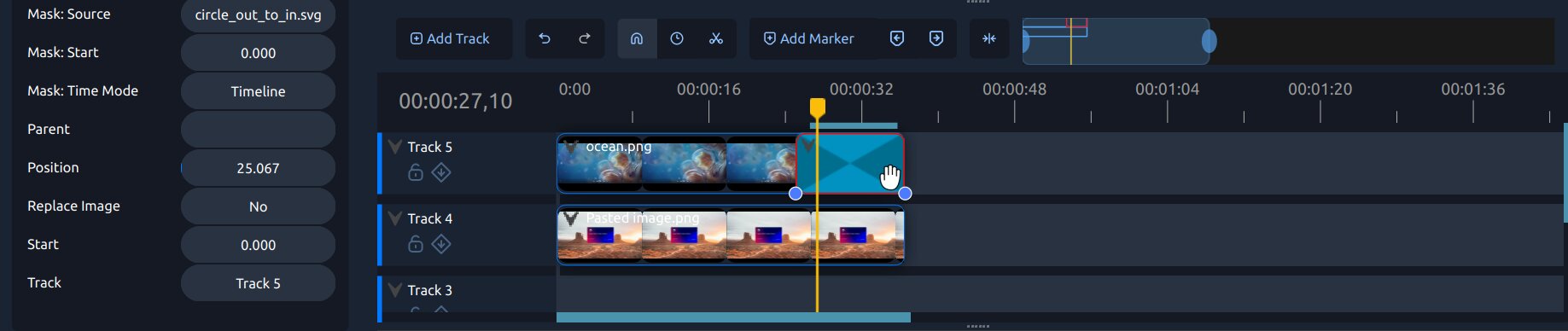Click the 00:01:36 ruler label
Screen dimensions: 1568x331
[x=1472, y=89]
